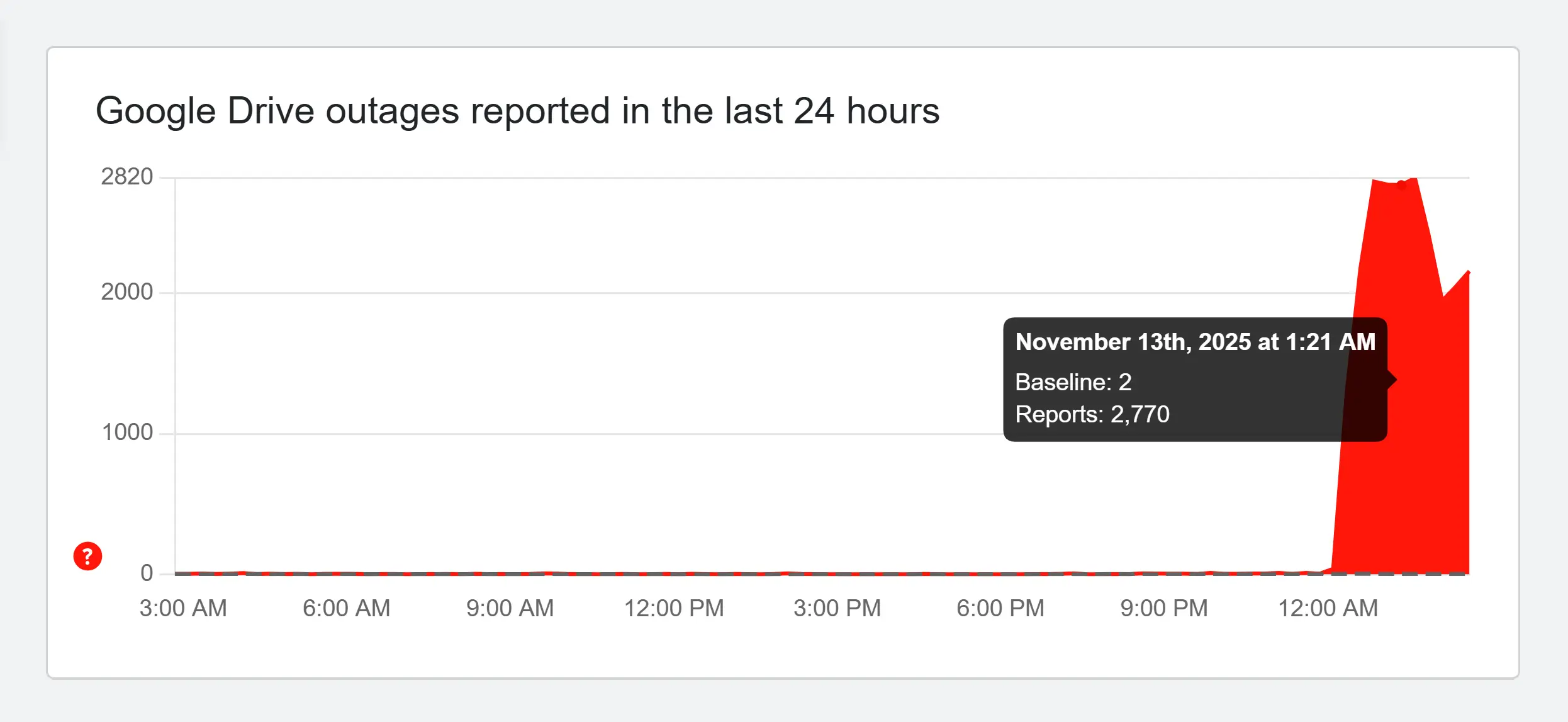
Task: Select the 6:00 PM time axis label
Action: coord(1000,609)
